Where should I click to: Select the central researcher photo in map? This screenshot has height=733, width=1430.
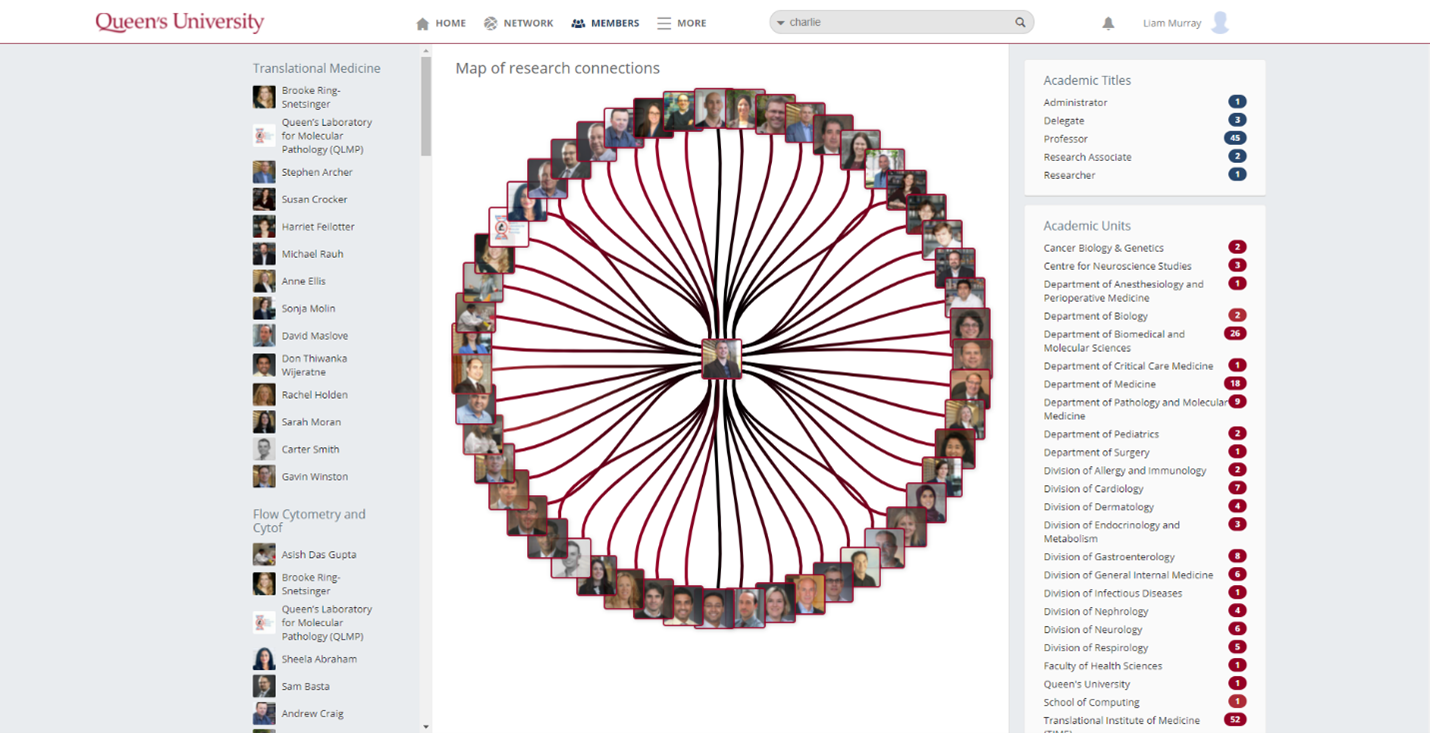click(x=721, y=359)
